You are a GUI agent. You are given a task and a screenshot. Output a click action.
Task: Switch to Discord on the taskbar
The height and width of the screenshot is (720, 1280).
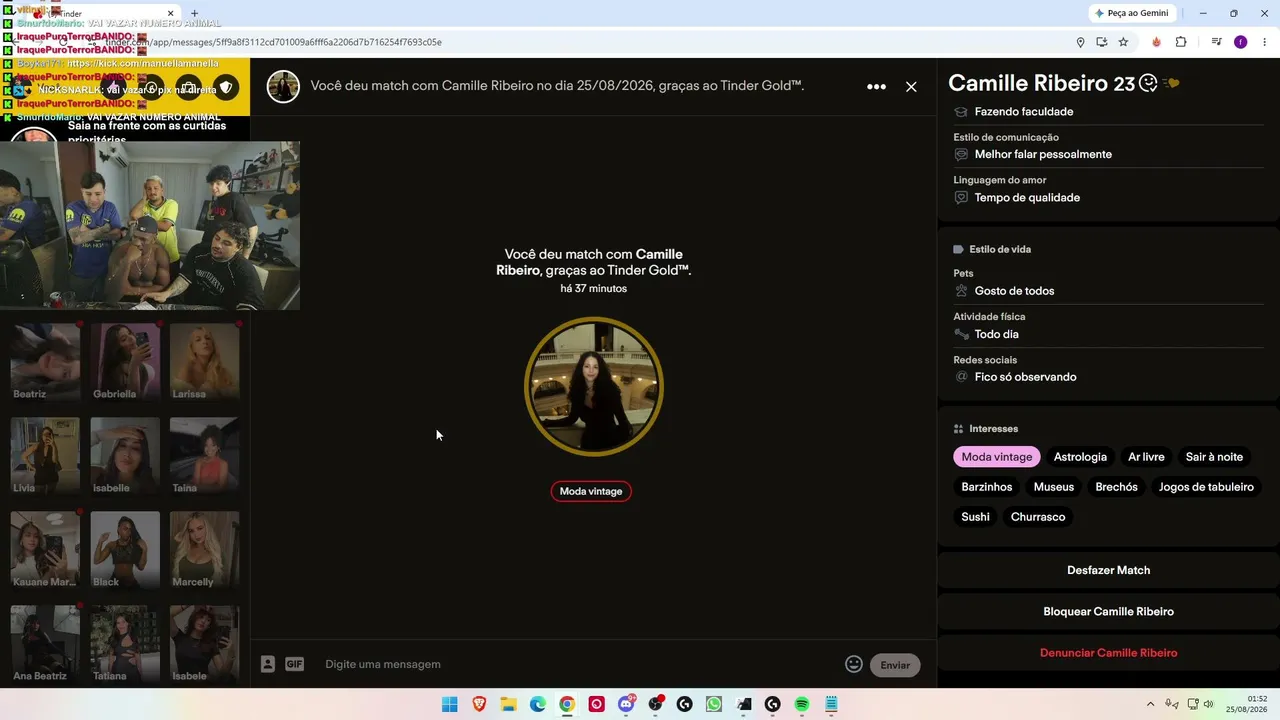click(x=626, y=704)
